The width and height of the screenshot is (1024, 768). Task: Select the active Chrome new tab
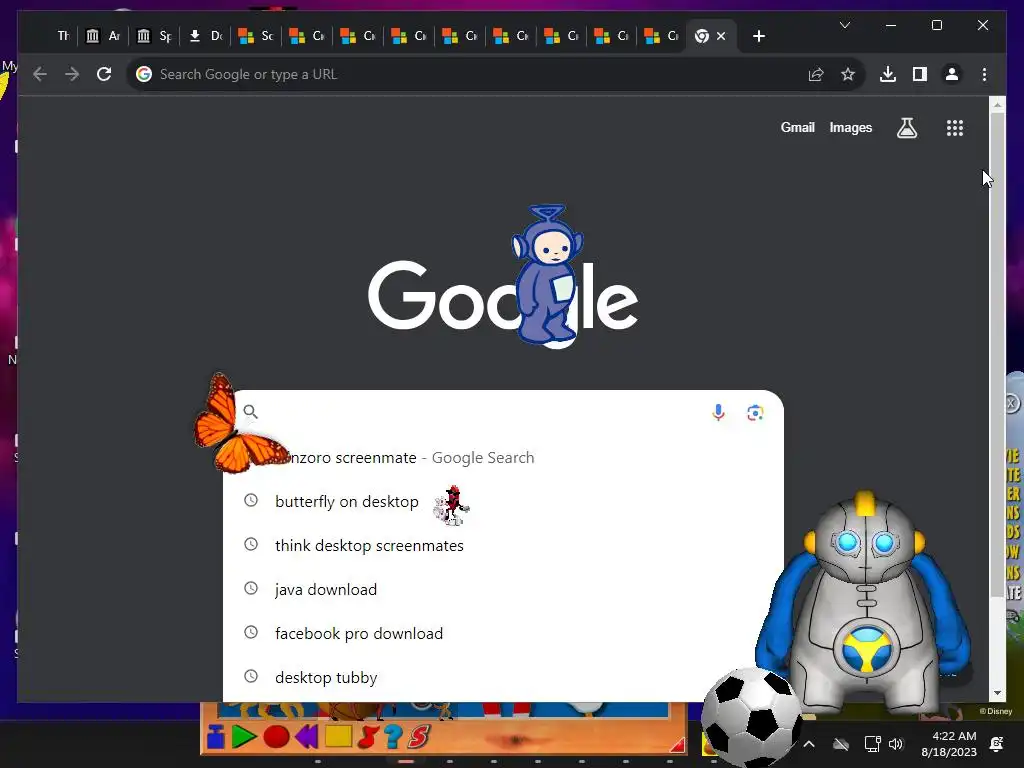[703, 36]
